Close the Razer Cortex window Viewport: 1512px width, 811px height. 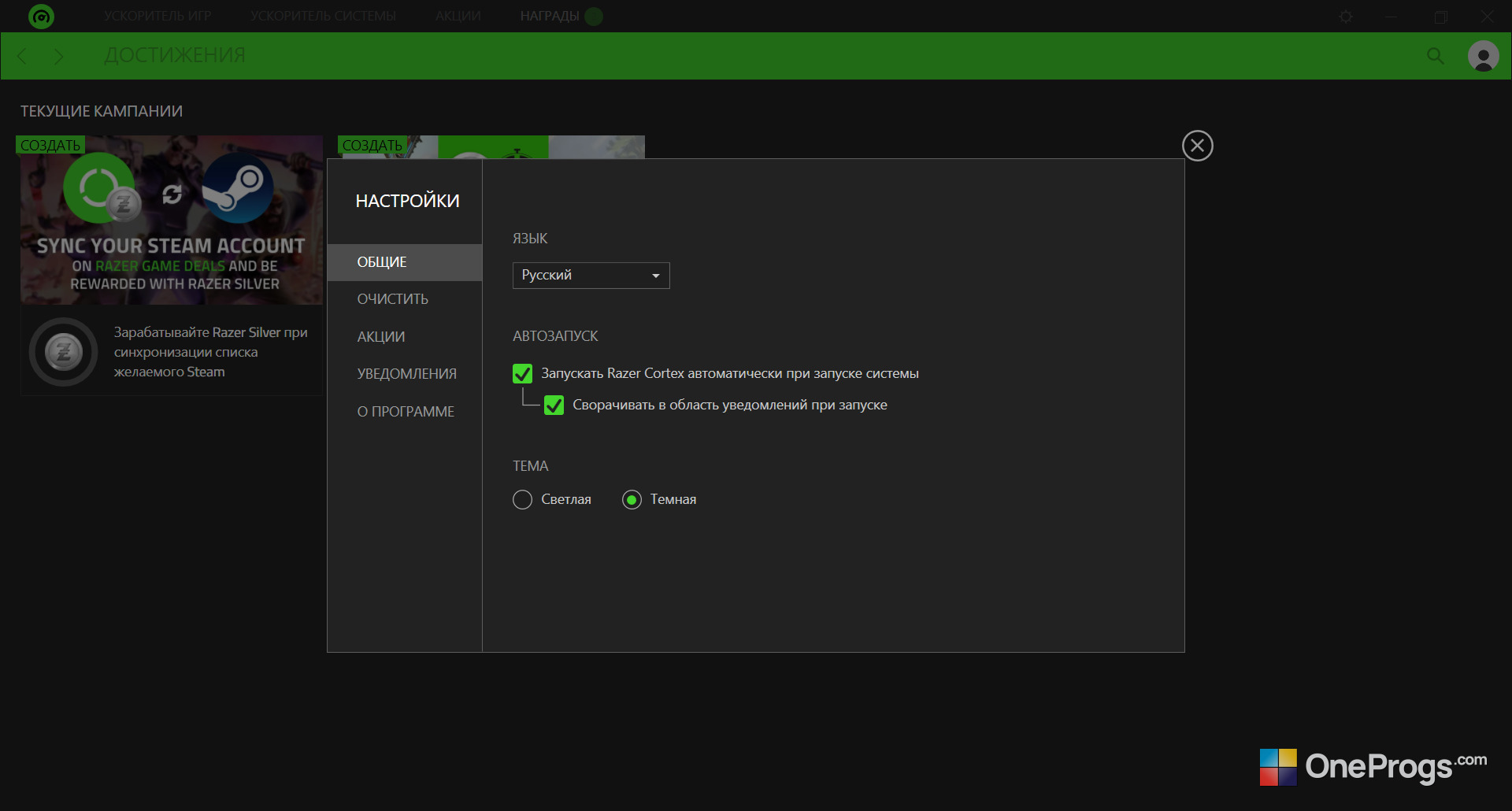[x=1487, y=17]
